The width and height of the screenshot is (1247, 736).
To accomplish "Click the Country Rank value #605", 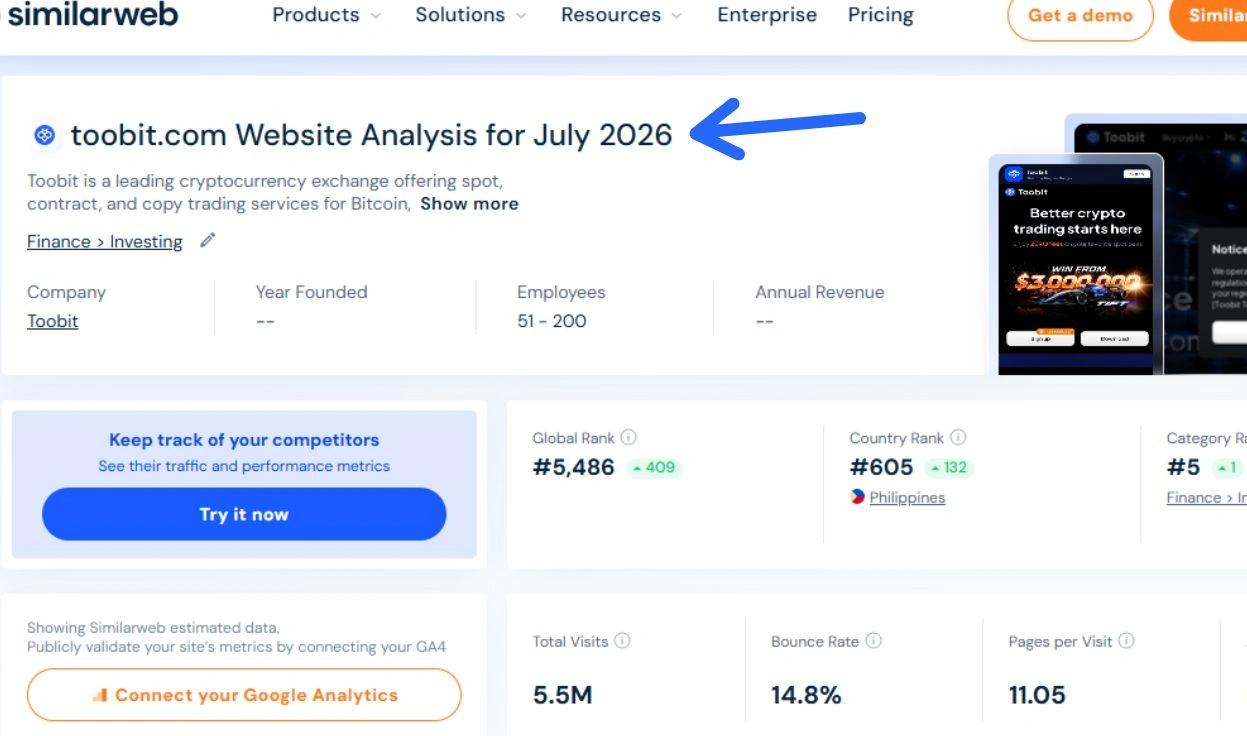I will click(x=882, y=467).
